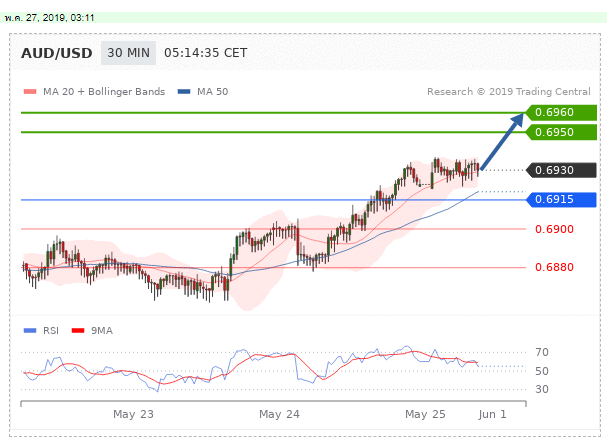The width and height of the screenshot is (607, 447).
Task: Click the AUD/USD pair title
Action: [57, 53]
